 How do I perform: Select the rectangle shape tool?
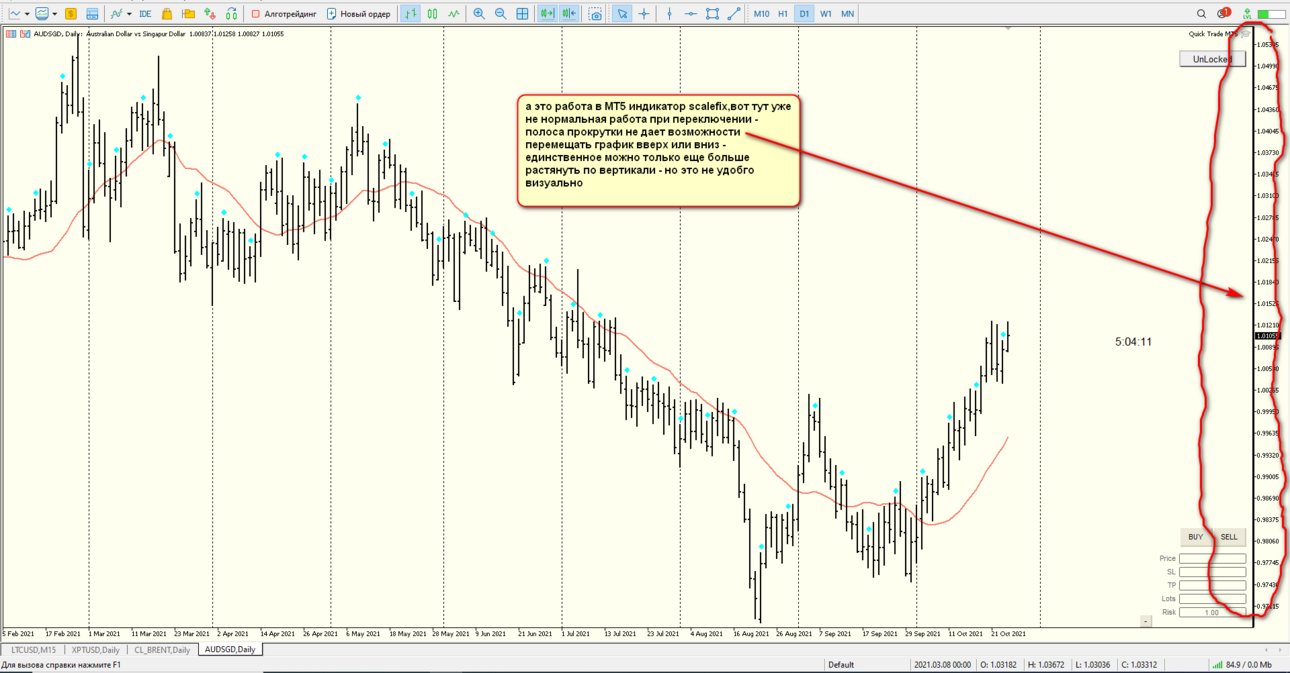712,14
